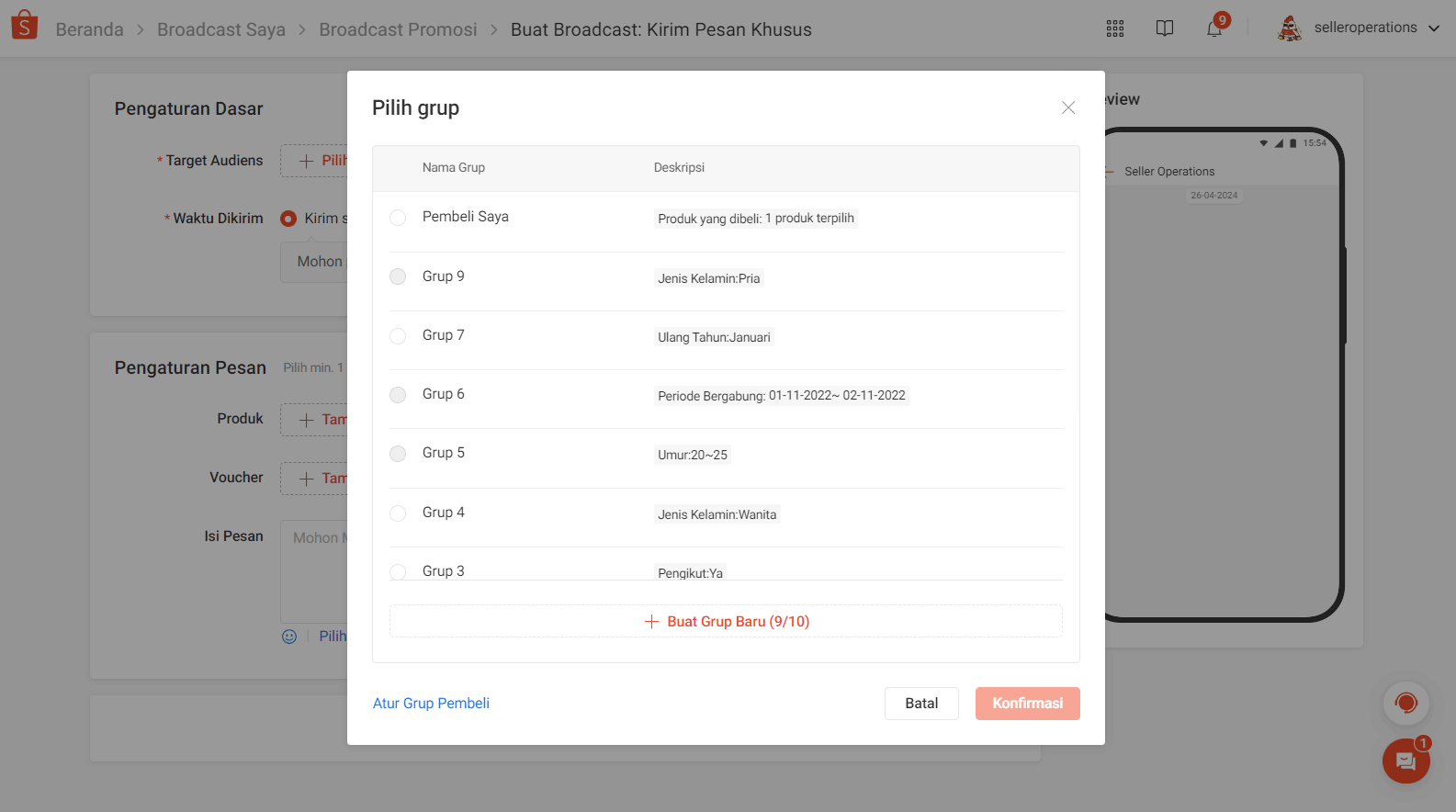Open the seller education book icon
Image resolution: width=1456 pixels, height=812 pixels.
1165,28
